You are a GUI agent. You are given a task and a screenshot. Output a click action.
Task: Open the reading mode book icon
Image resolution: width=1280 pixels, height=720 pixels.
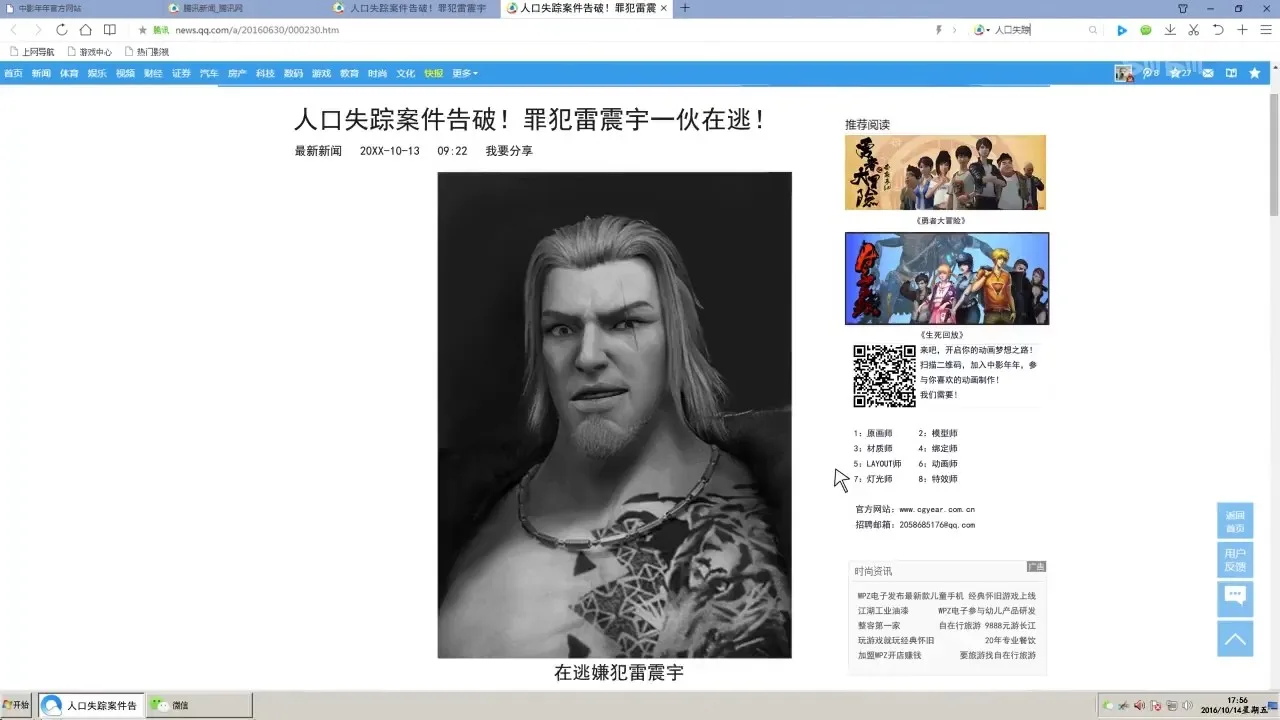pyautogui.click(x=110, y=30)
